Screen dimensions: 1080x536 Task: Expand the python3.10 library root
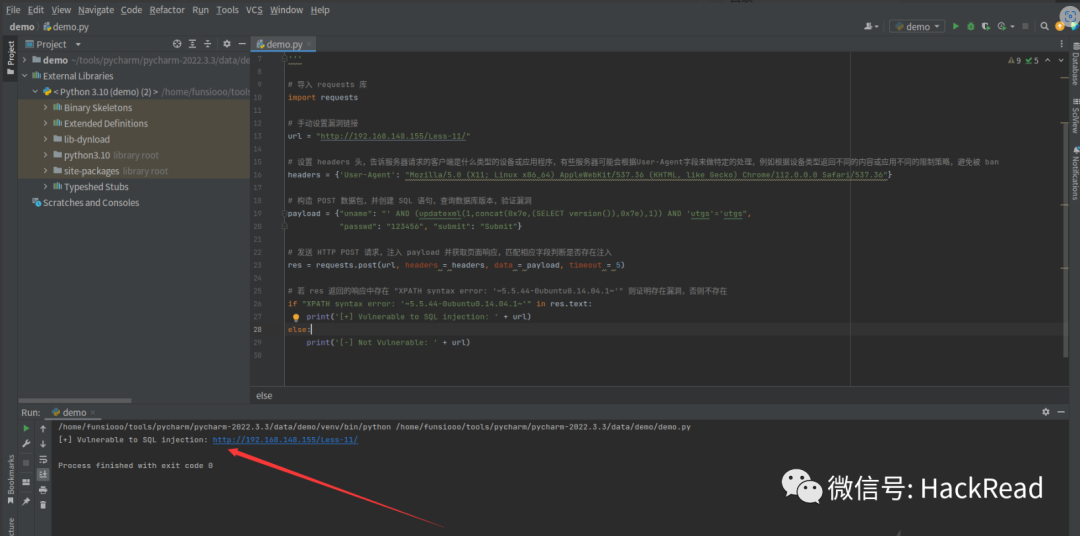45,155
